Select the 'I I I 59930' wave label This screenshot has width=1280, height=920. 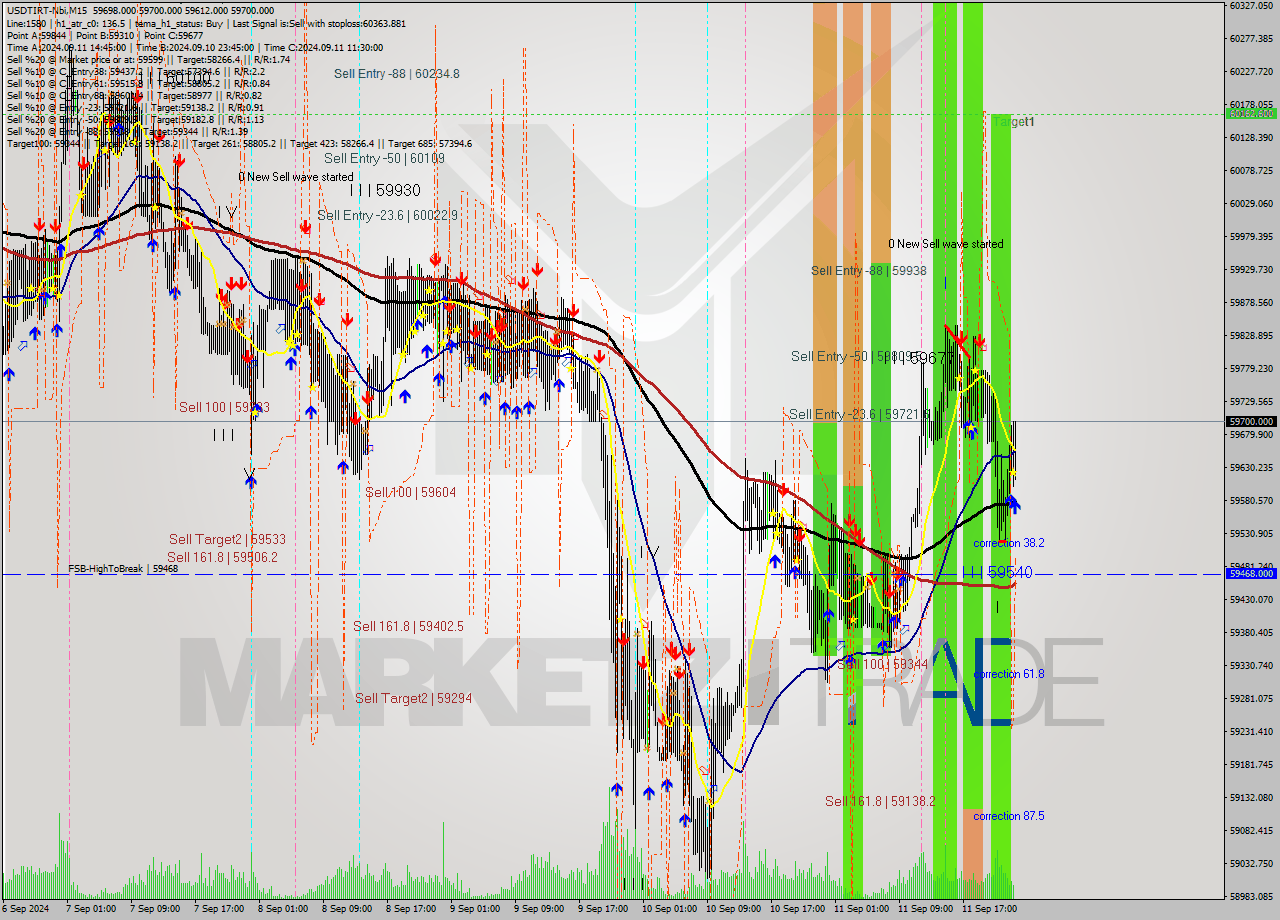tap(385, 190)
